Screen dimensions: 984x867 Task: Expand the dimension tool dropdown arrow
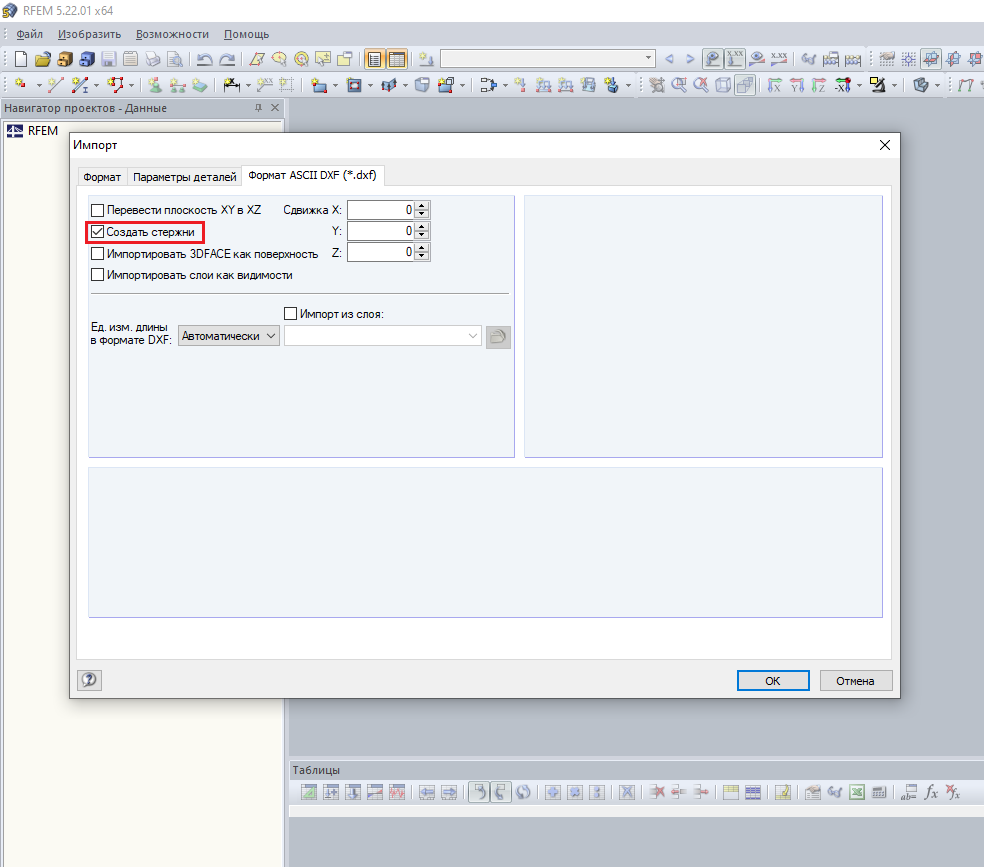(248, 85)
